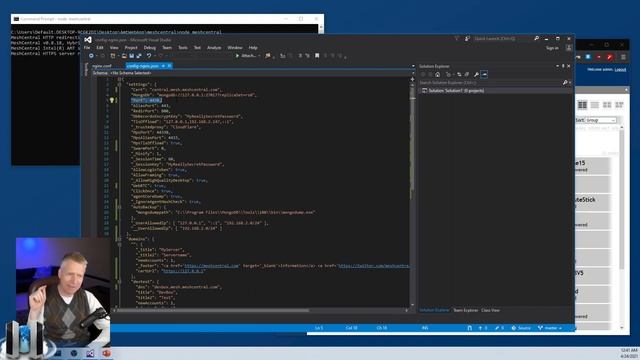Open the https://127.0.0.1 certUrl link

[x=183, y=271]
